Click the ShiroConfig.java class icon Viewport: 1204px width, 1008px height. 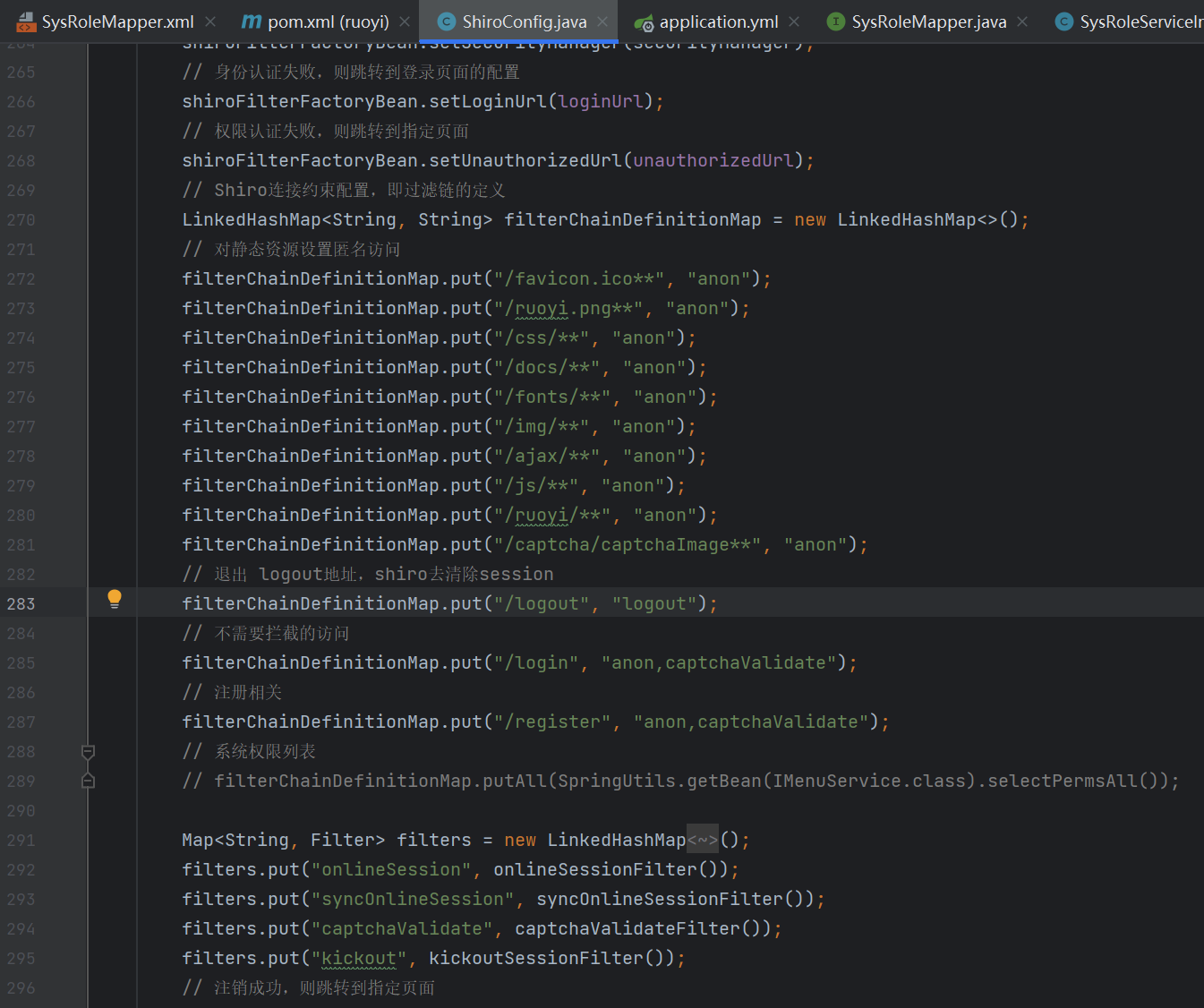446,21
